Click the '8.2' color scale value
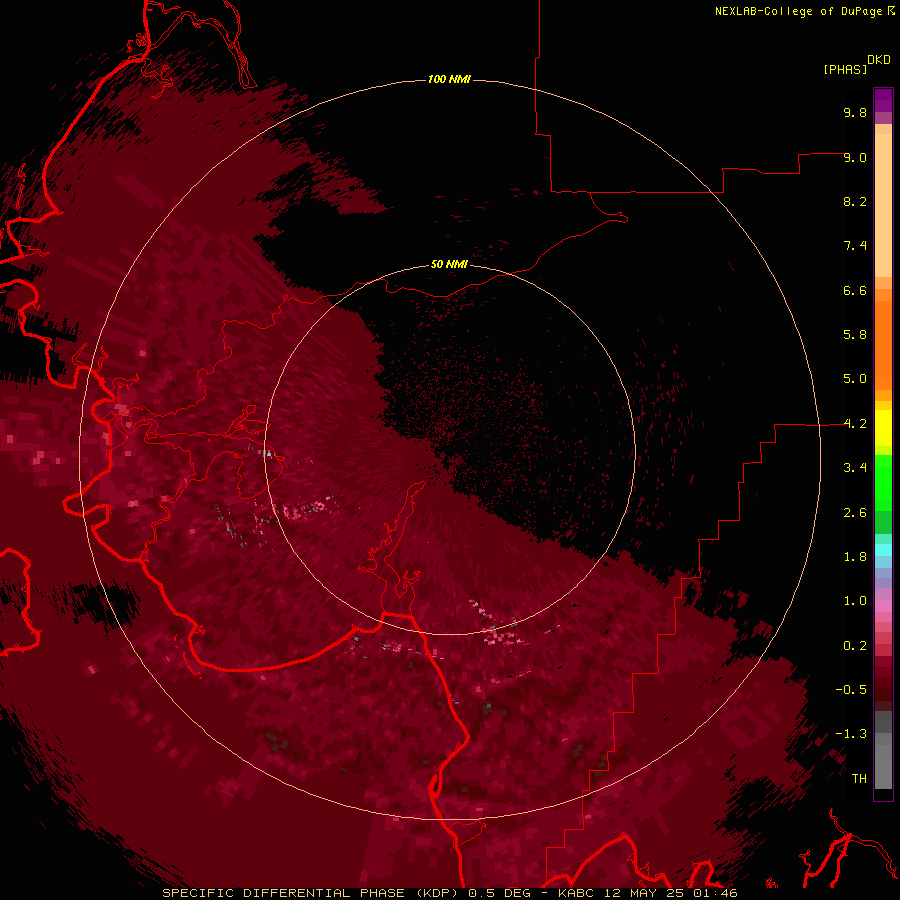Screen dimensions: 900x900 [855, 201]
